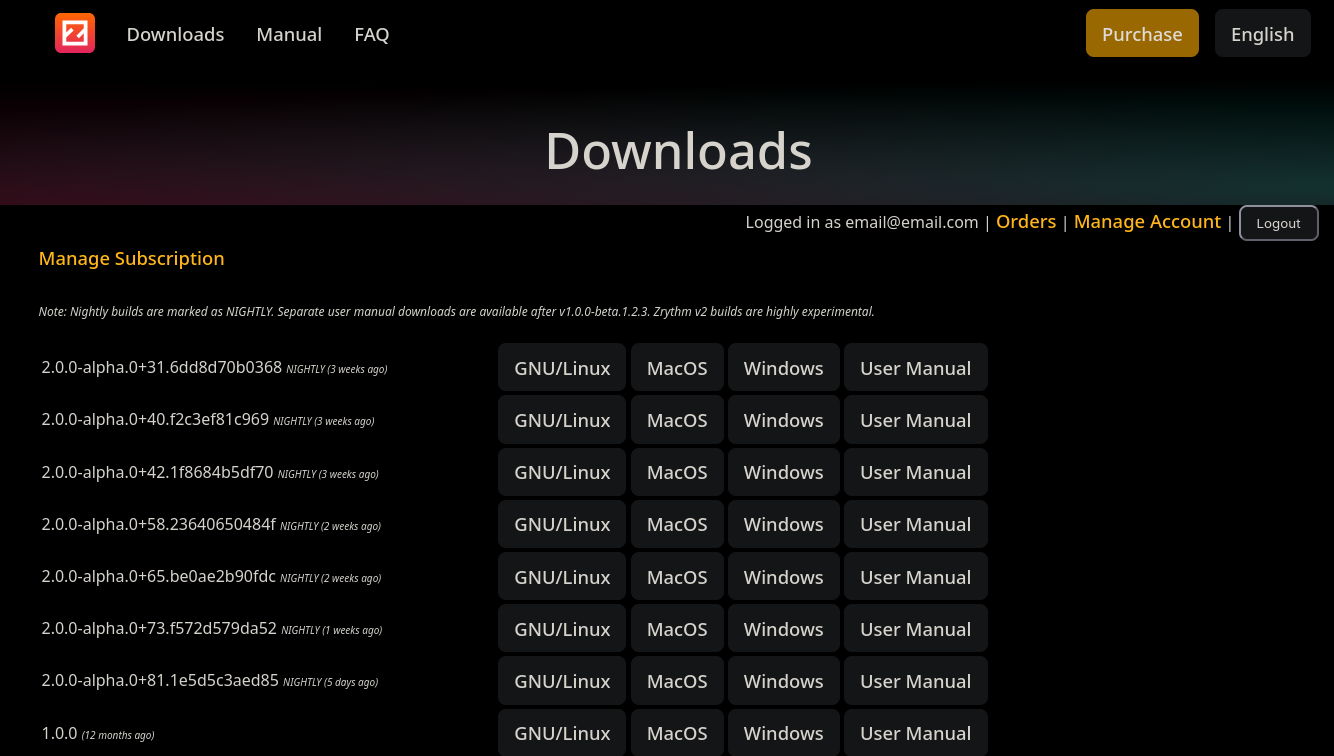1334x756 pixels.
Task: Download MacOS build for 2.0.0-alpha.0+73.f572d579da52
Action: click(677, 629)
